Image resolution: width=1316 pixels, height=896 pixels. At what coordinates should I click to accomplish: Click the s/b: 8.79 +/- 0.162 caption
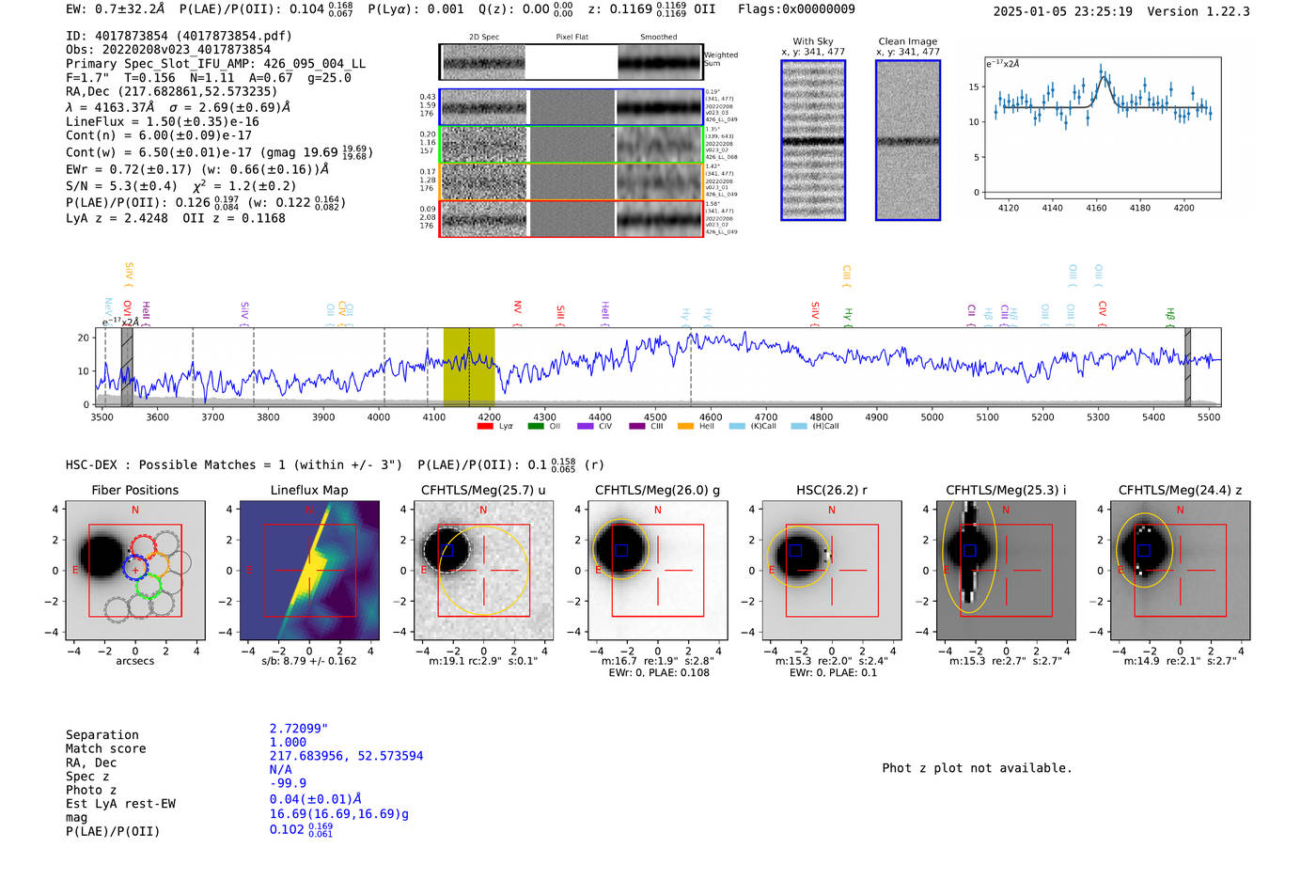pos(309,661)
